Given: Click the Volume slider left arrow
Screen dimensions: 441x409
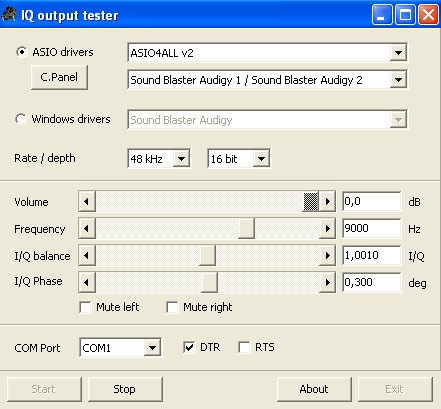Looking at the screenshot, I should 87,201.
